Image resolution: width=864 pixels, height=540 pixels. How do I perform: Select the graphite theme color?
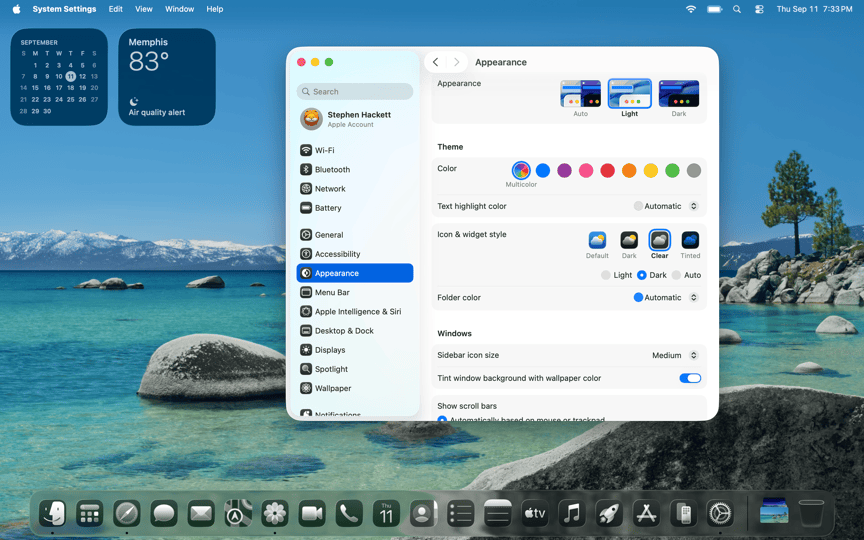pos(694,170)
